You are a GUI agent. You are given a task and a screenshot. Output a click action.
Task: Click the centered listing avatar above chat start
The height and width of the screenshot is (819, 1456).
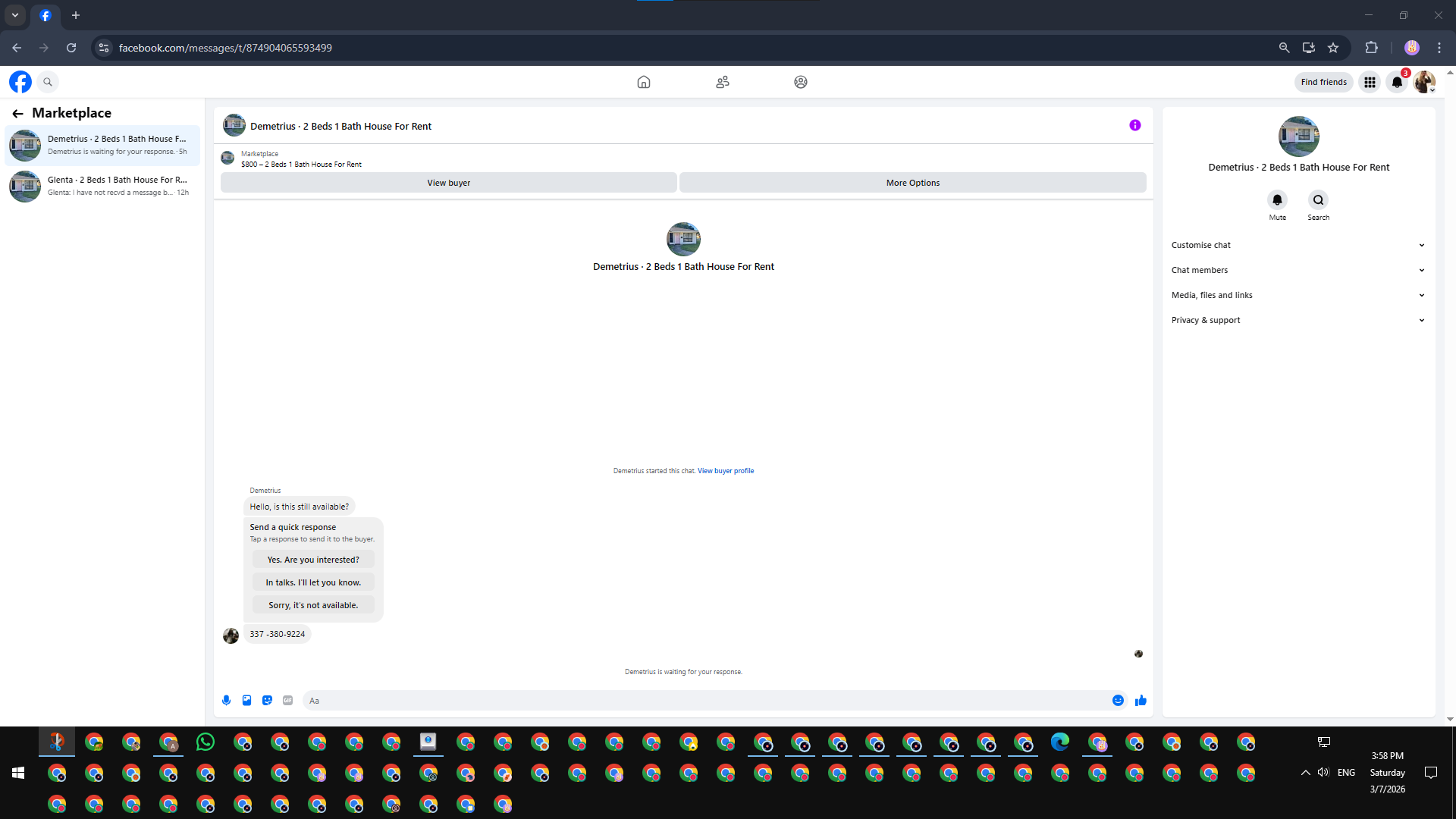point(683,240)
